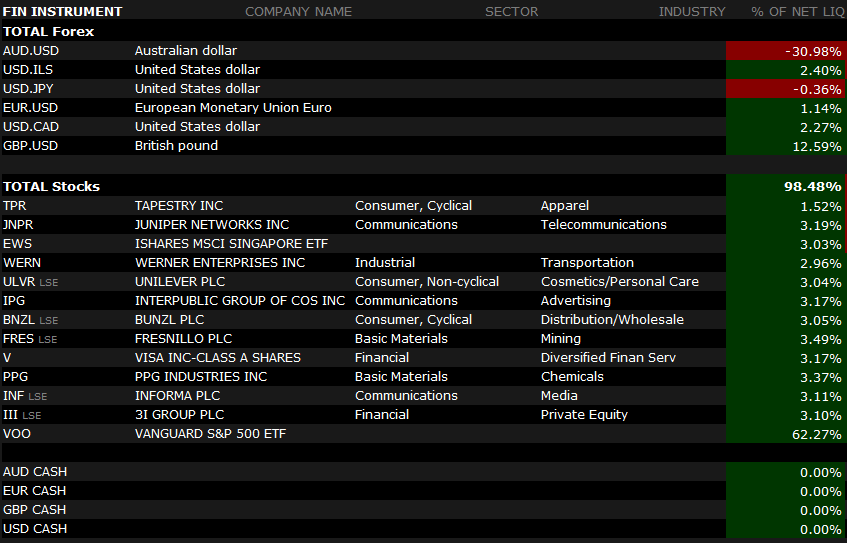Screen dimensions: 847x543
Task: Click the -30.98% net liq value
Action: click(813, 51)
